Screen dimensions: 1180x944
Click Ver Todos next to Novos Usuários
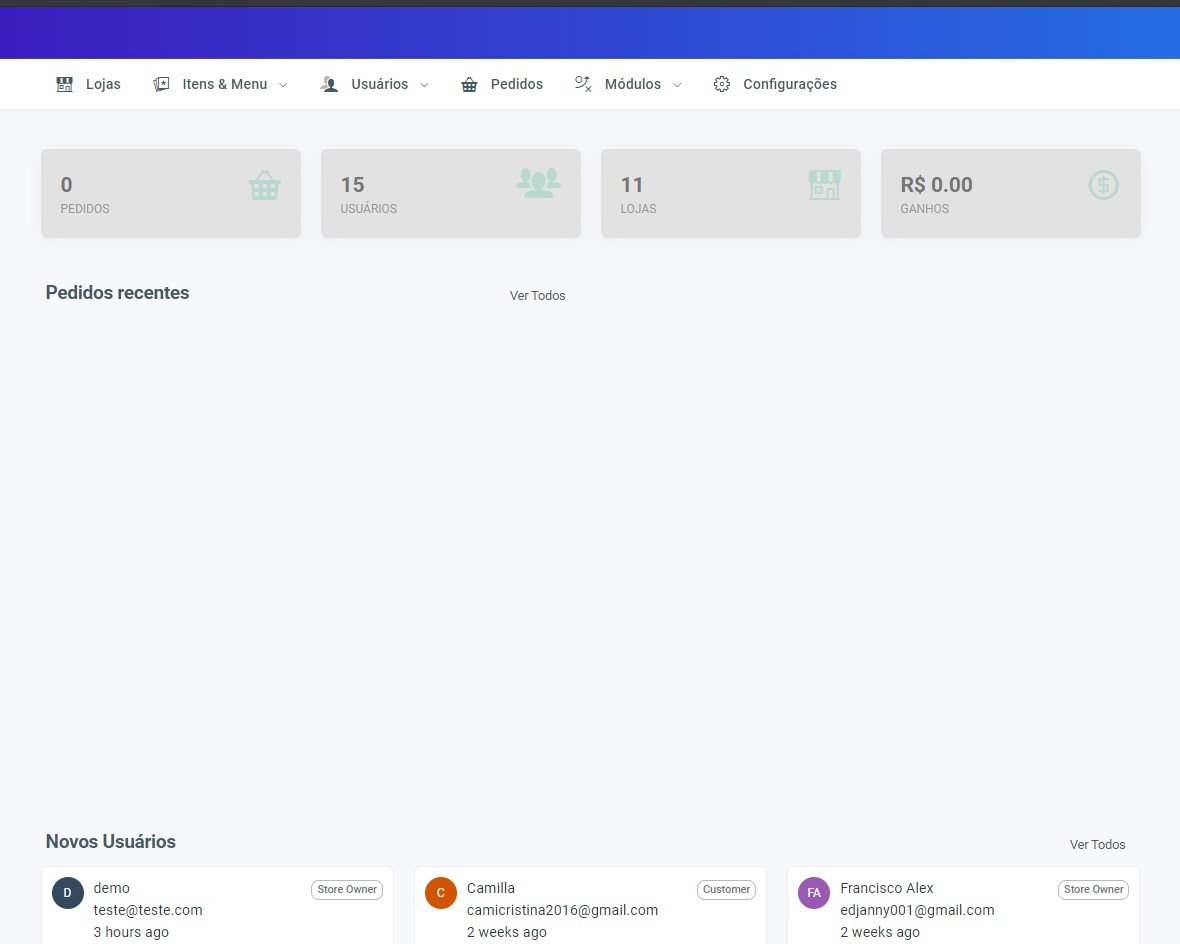point(1097,845)
